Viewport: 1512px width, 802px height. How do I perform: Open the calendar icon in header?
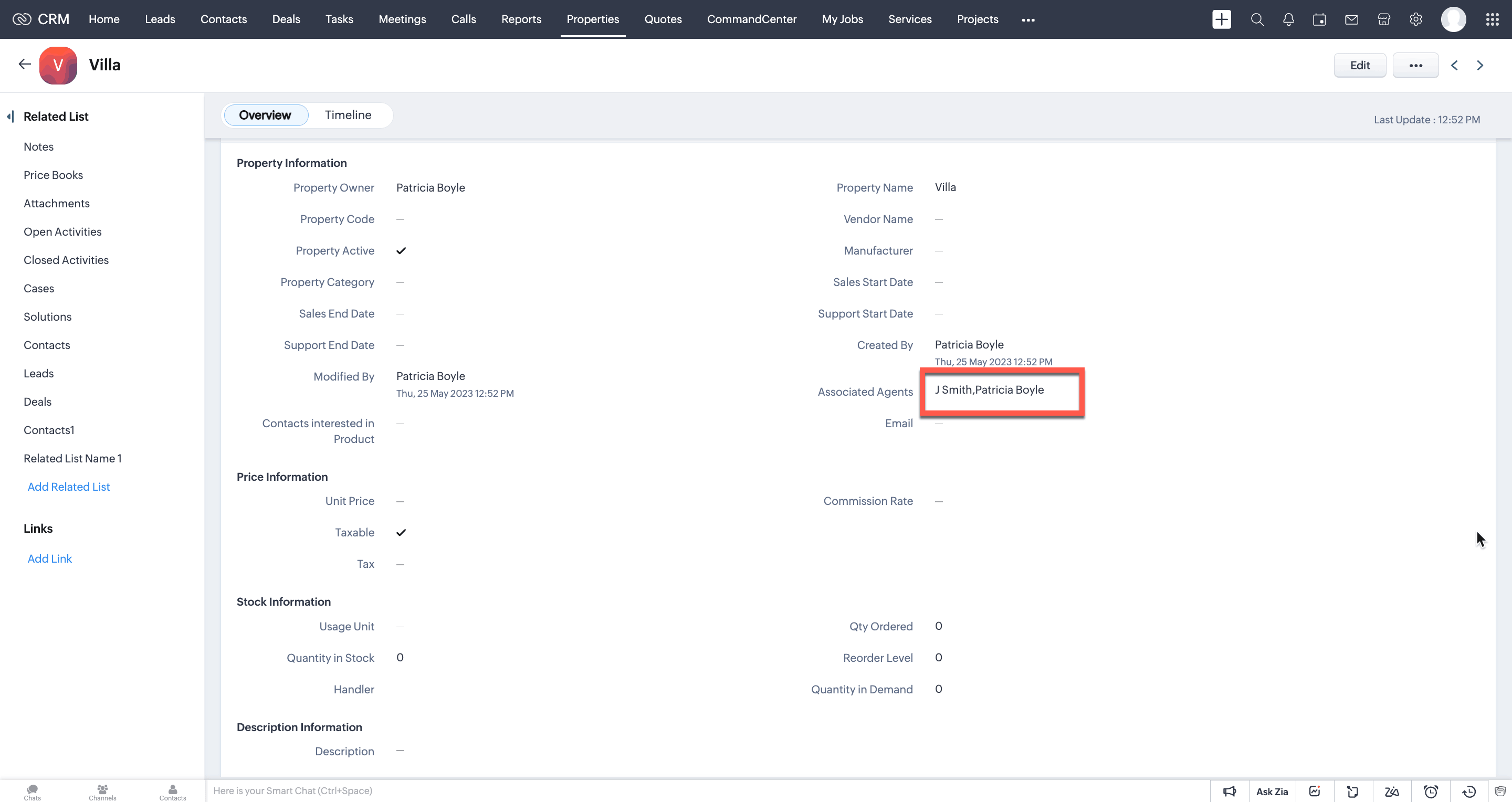(x=1319, y=19)
